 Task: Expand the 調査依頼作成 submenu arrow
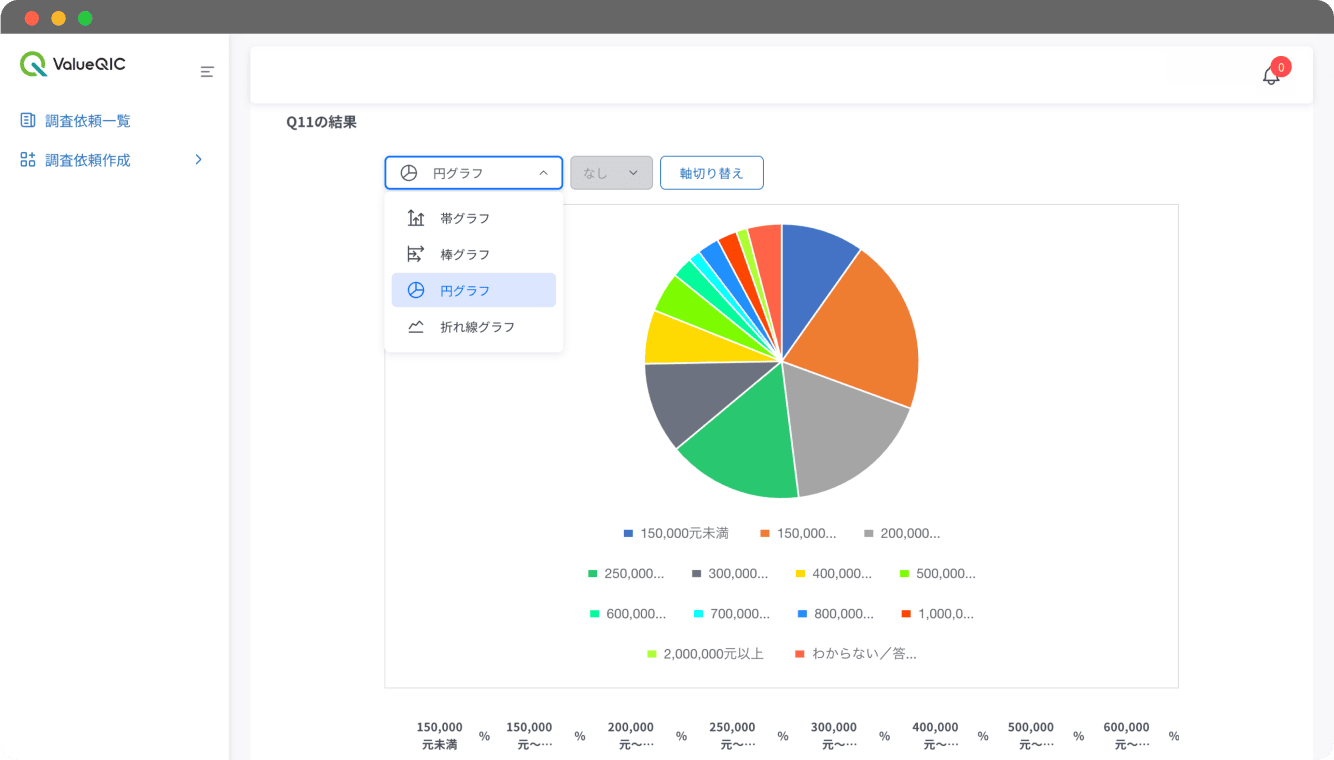[x=198, y=160]
